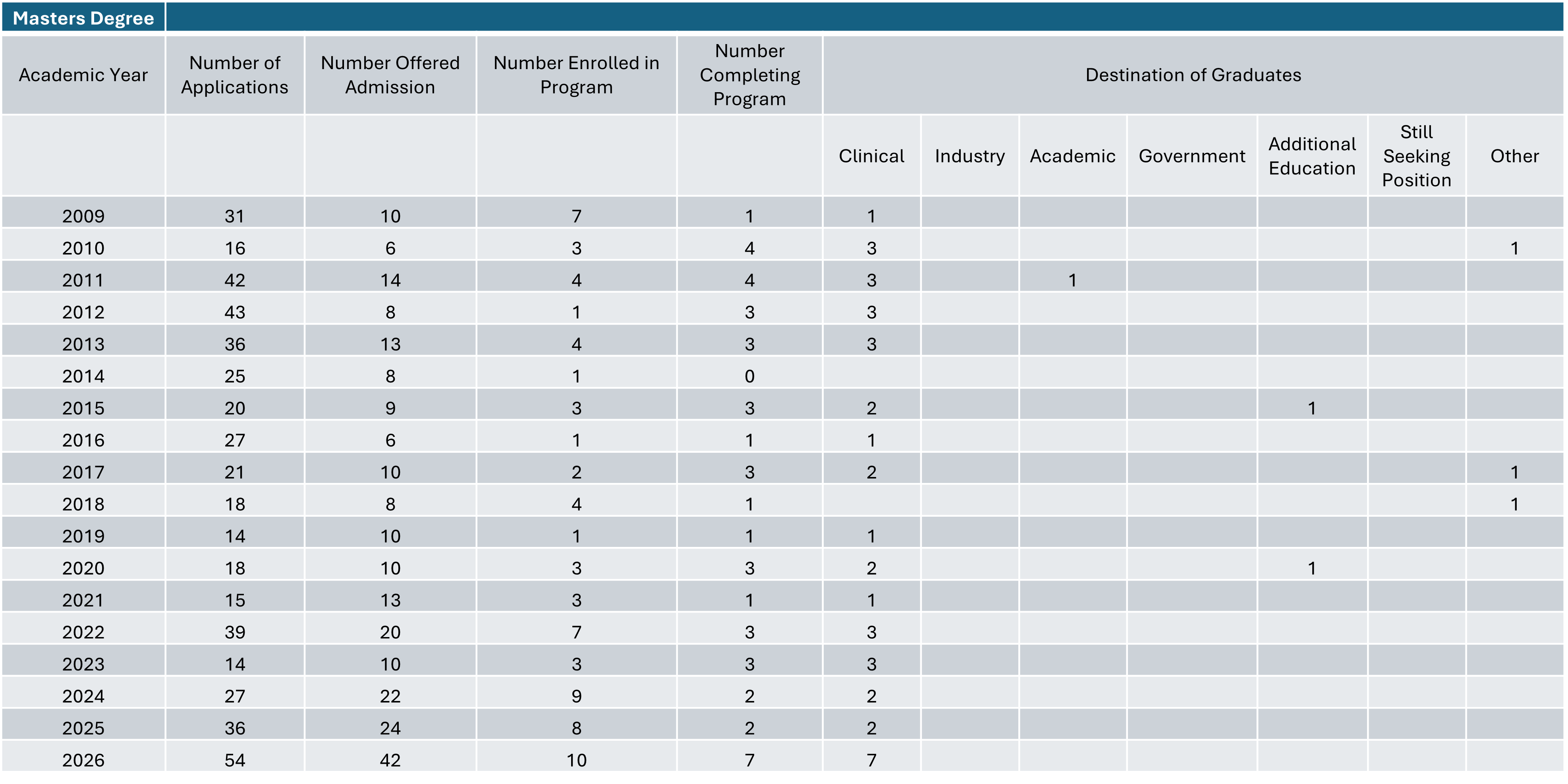The image size is (1568, 784).
Task: Select applications value 54 for 2026
Action: [235, 760]
